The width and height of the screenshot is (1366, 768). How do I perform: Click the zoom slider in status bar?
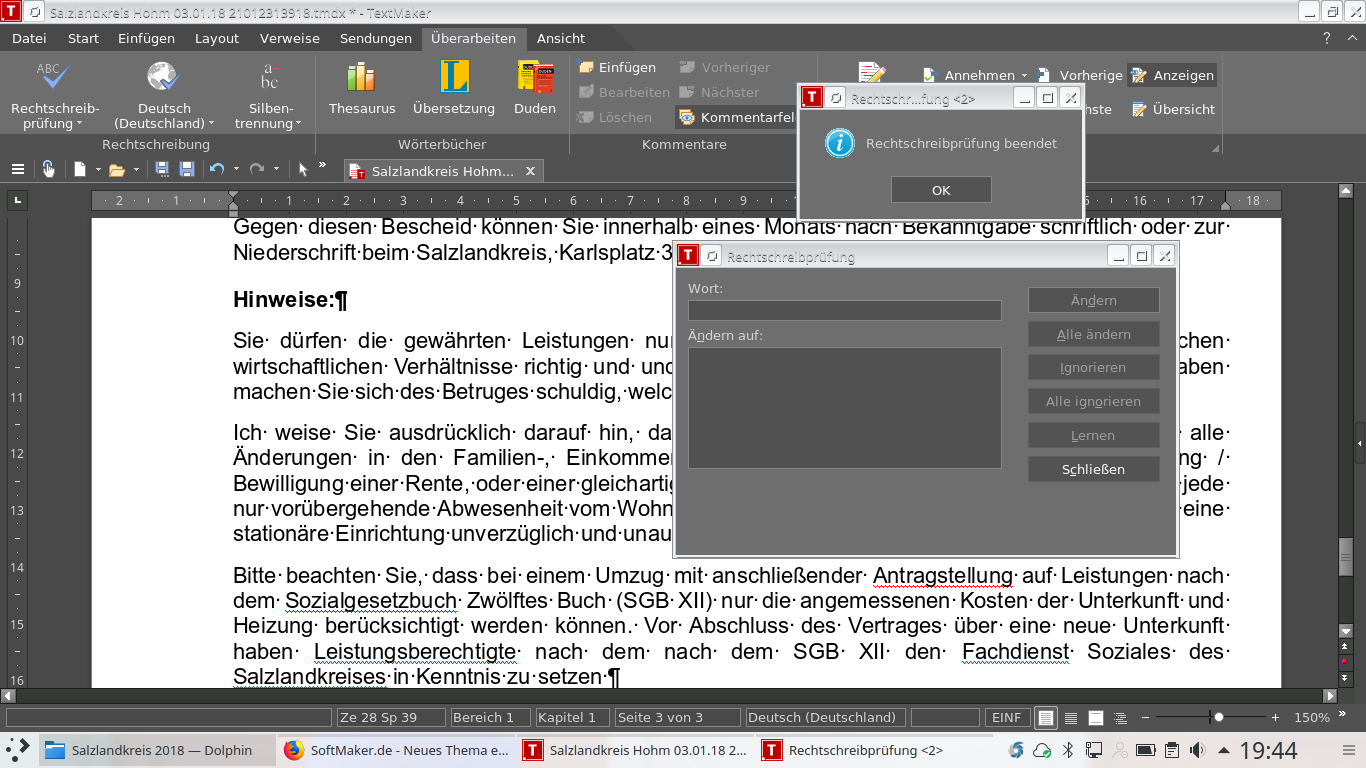click(x=1217, y=717)
